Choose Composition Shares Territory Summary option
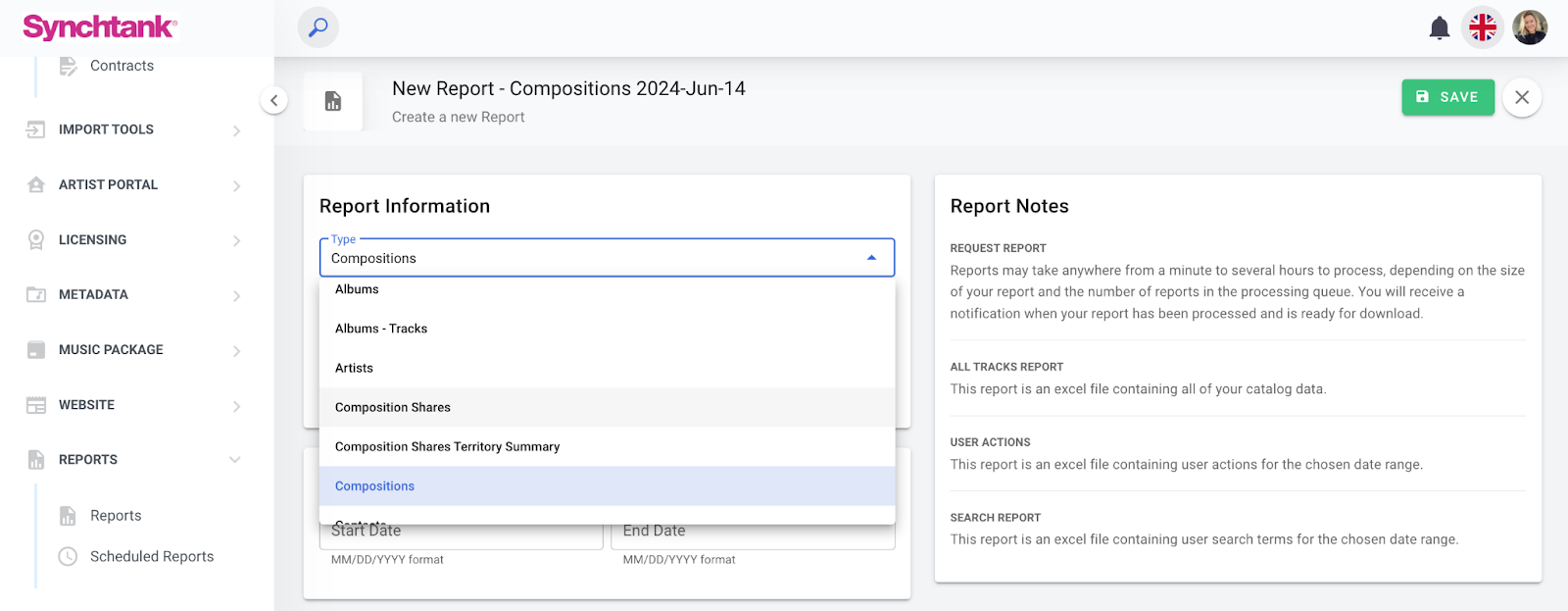 [447, 446]
